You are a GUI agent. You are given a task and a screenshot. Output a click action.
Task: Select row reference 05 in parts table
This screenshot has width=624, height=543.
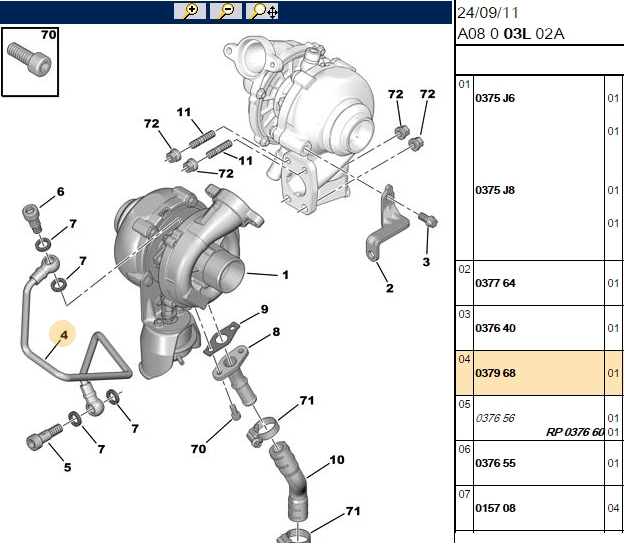pyautogui.click(x=464, y=404)
